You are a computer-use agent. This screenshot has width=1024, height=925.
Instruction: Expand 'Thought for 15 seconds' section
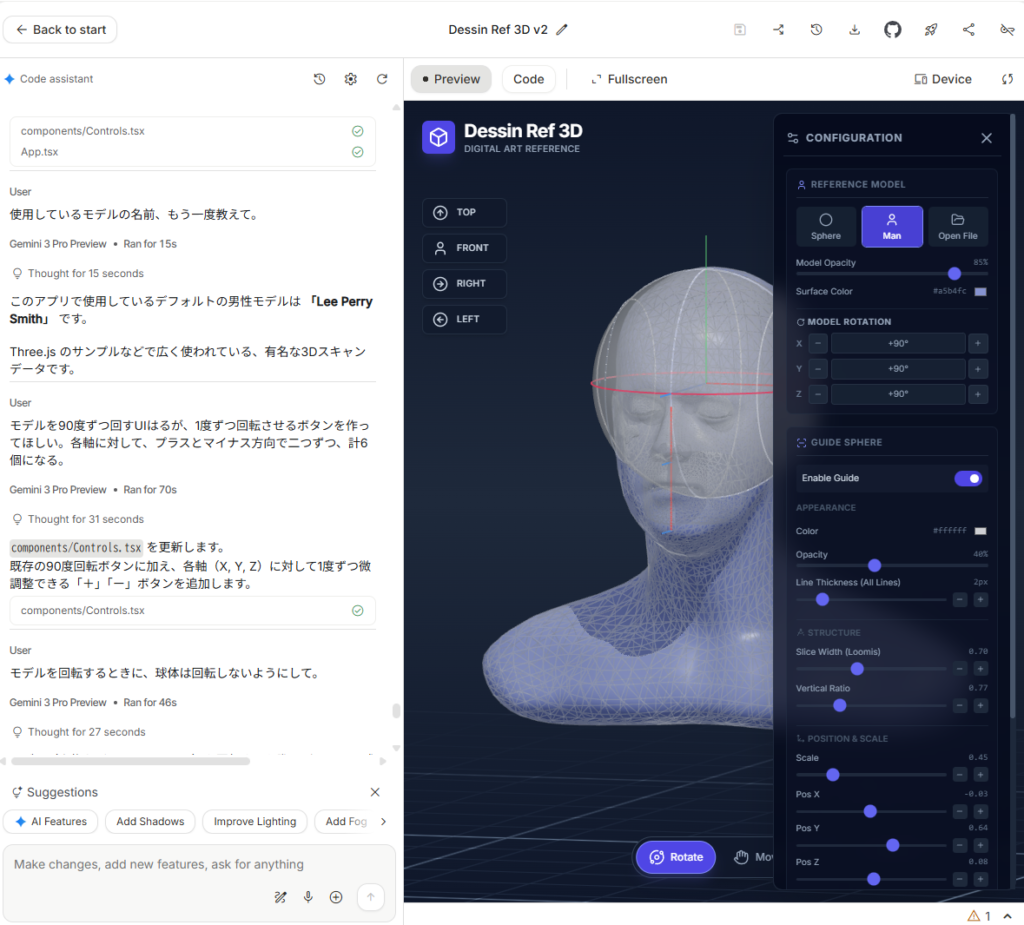pyautogui.click(x=85, y=273)
